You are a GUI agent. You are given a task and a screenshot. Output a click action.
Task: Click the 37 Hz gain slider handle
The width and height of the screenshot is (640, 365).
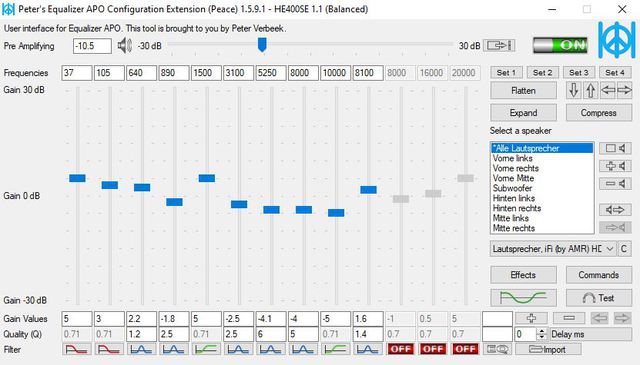click(x=77, y=178)
